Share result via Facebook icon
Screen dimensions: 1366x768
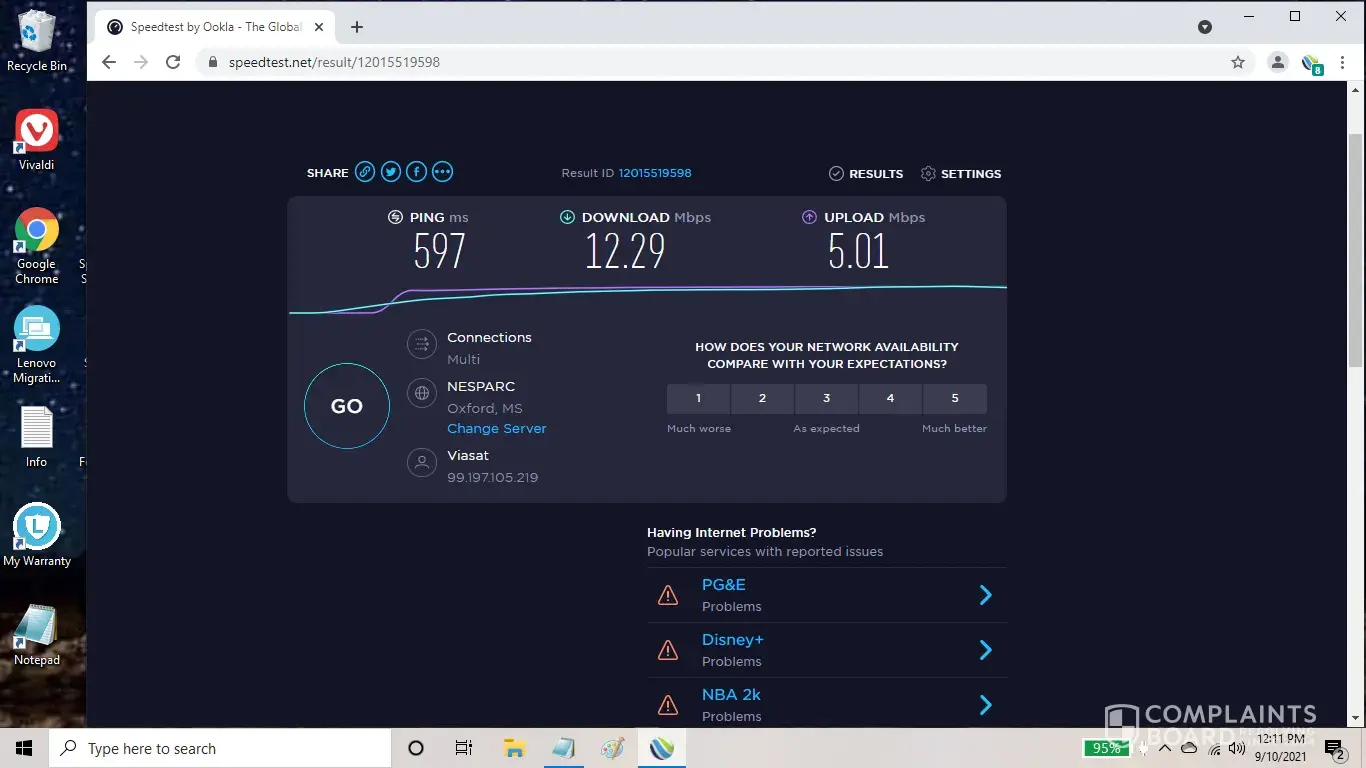(416, 172)
